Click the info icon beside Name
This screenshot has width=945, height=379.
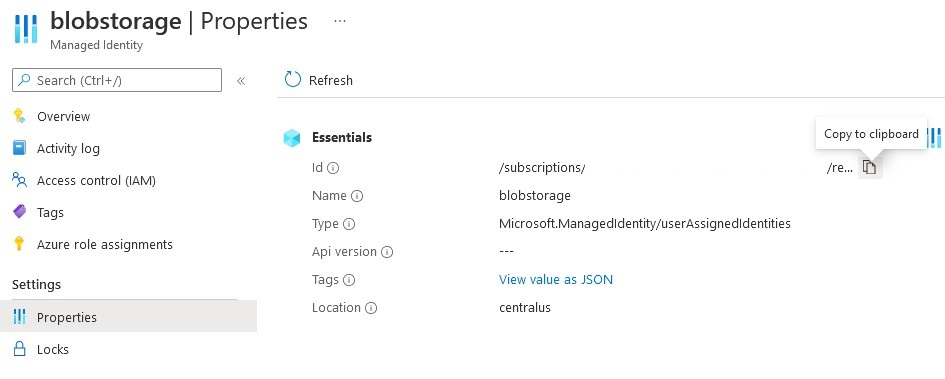pos(357,196)
